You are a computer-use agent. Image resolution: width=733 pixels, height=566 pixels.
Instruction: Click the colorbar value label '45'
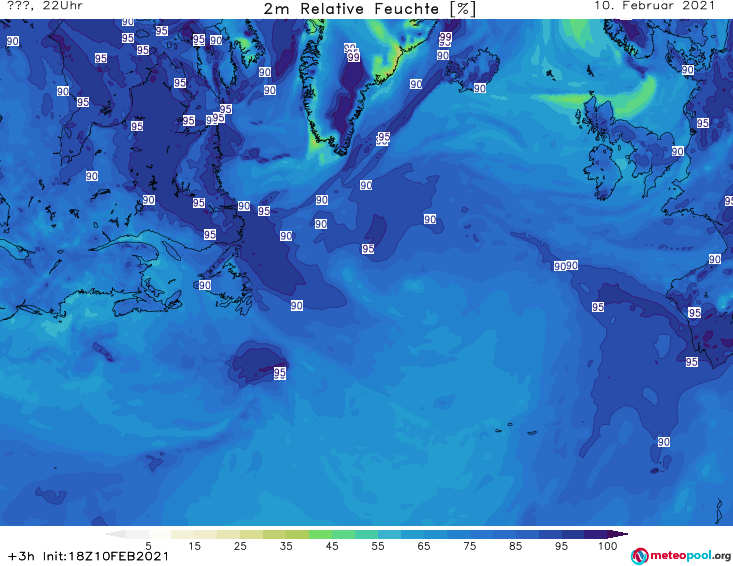[x=332, y=546]
